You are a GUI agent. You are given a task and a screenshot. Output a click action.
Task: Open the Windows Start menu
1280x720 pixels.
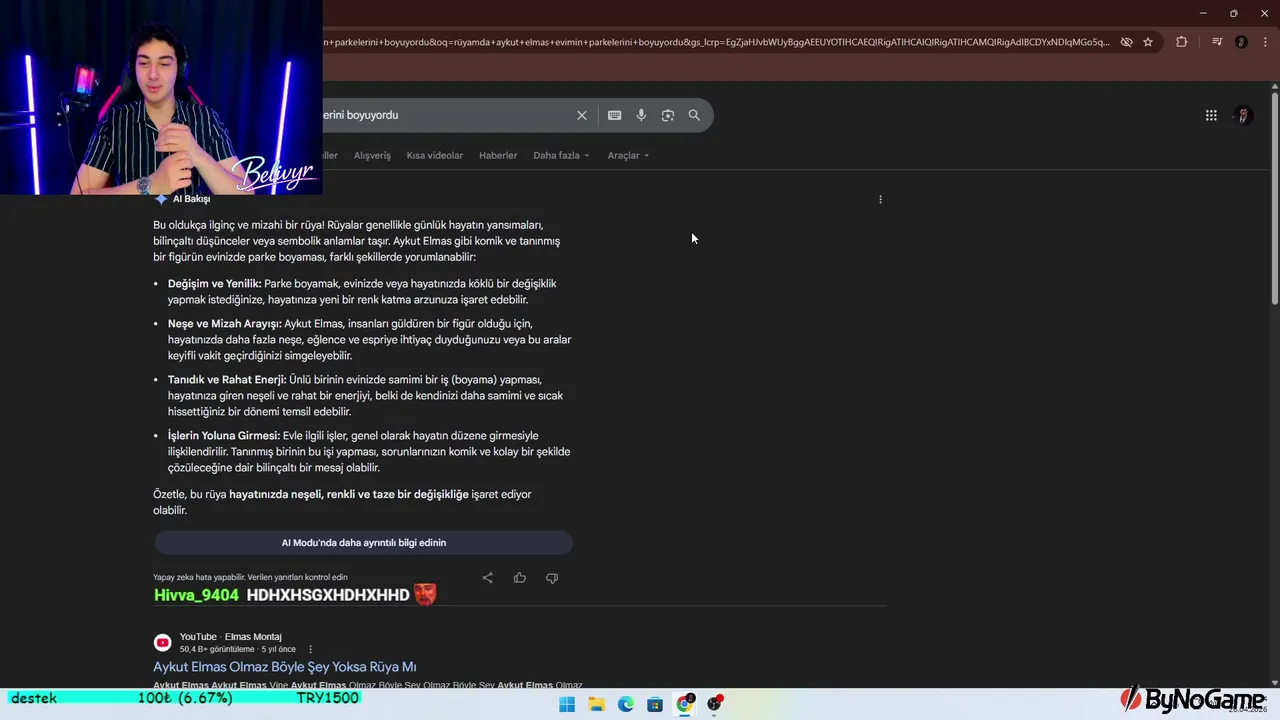click(x=567, y=704)
